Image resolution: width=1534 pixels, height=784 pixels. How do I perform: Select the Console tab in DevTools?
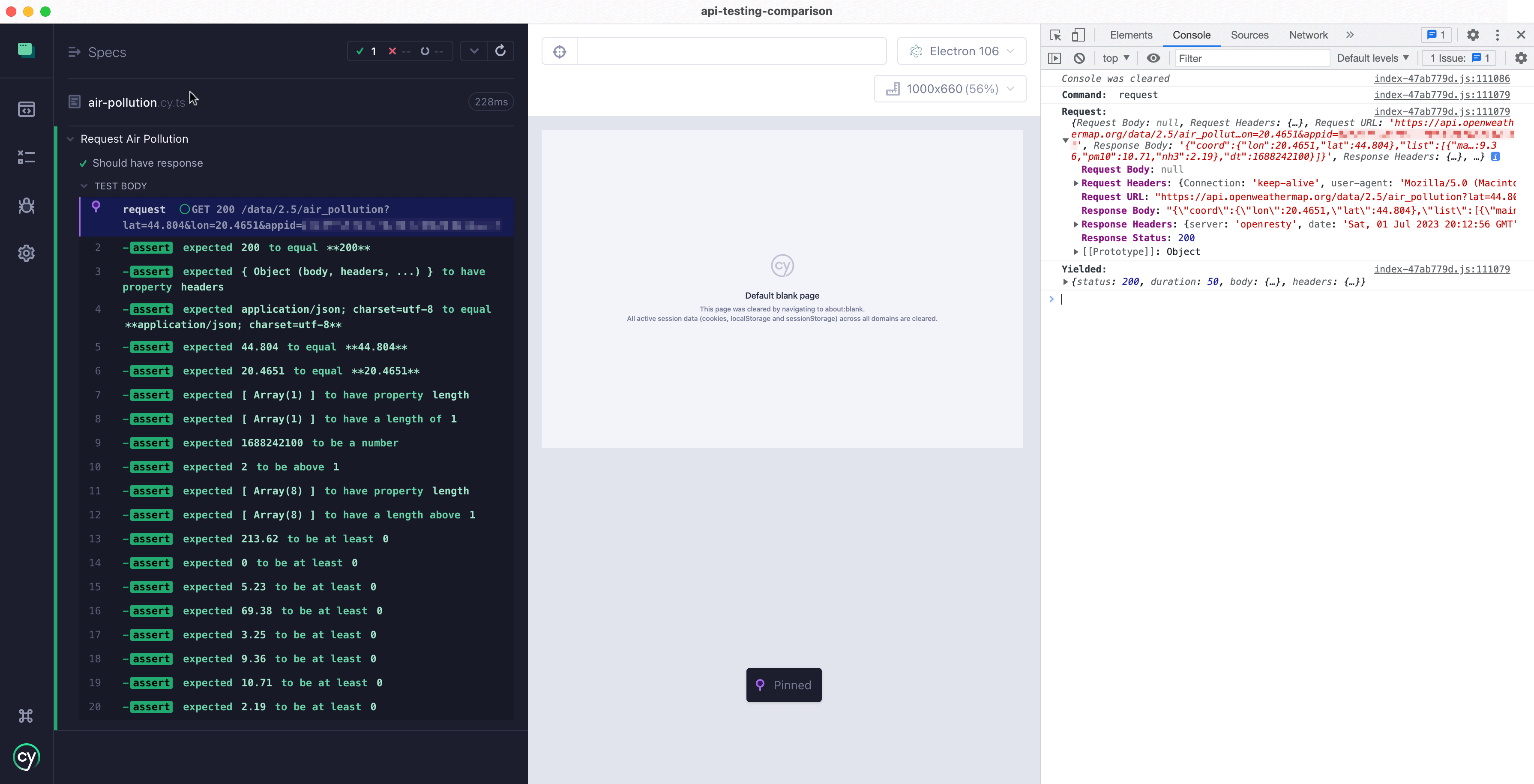1192,35
